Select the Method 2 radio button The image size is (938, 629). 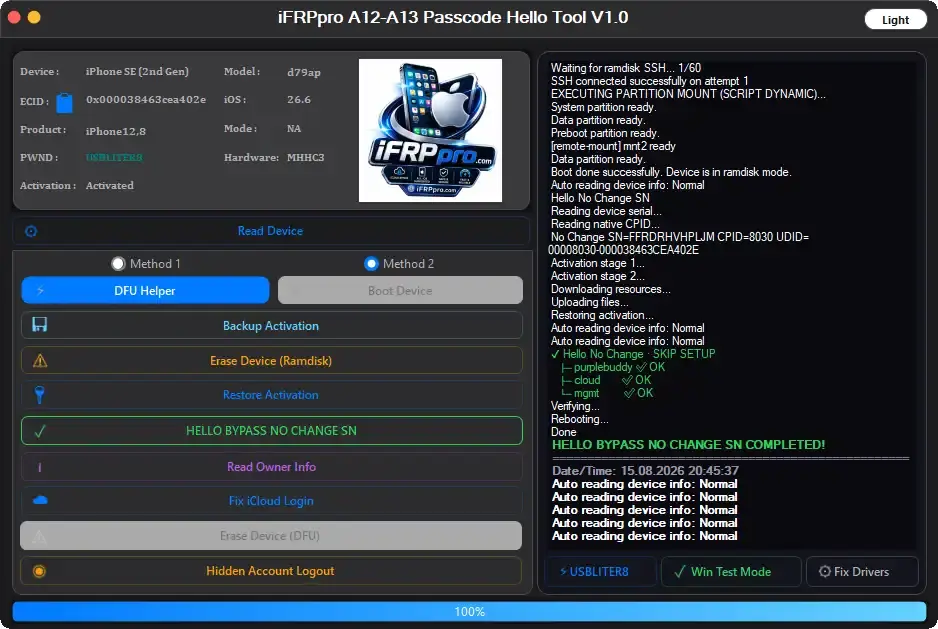pyautogui.click(x=371, y=263)
